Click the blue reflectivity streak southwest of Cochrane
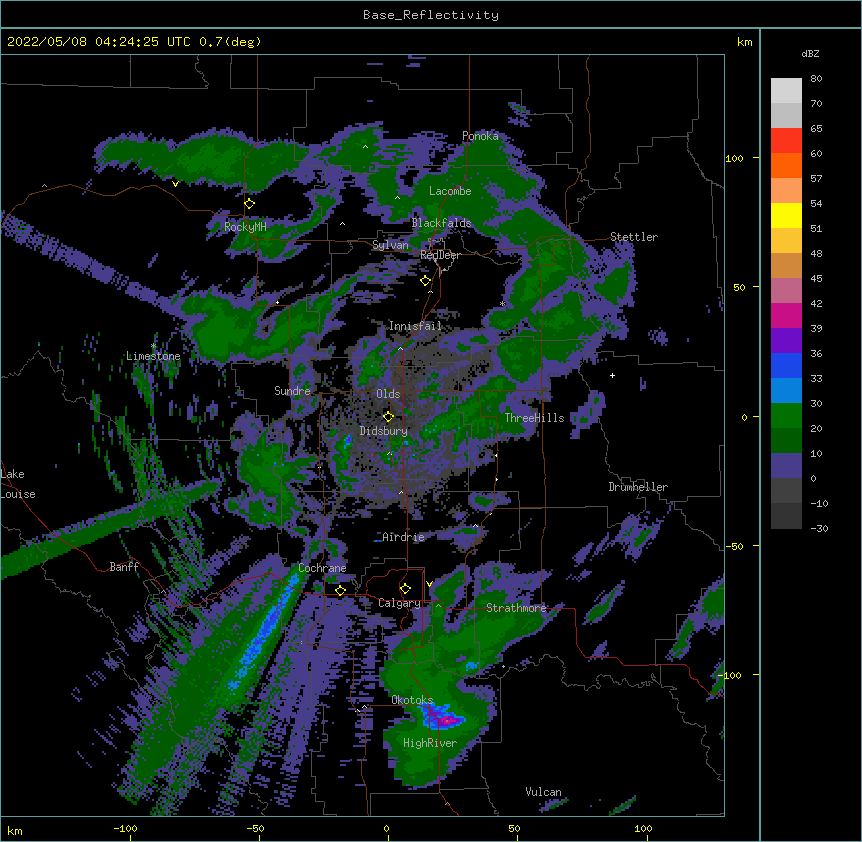Screen dimensions: 862x842 pos(264,632)
